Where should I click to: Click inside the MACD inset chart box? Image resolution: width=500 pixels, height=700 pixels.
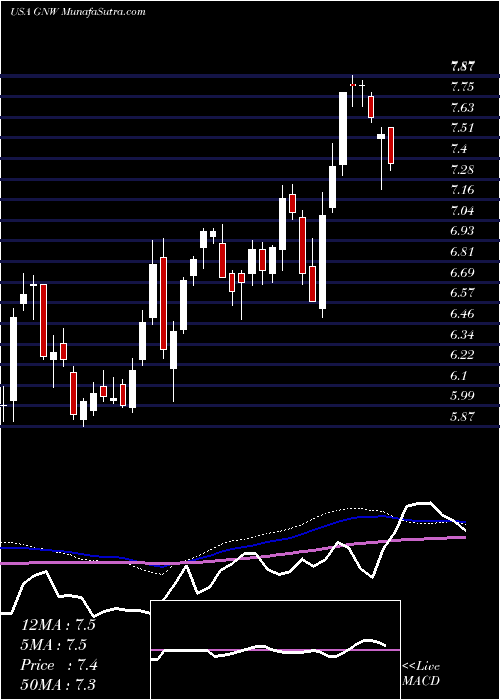[276, 650]
